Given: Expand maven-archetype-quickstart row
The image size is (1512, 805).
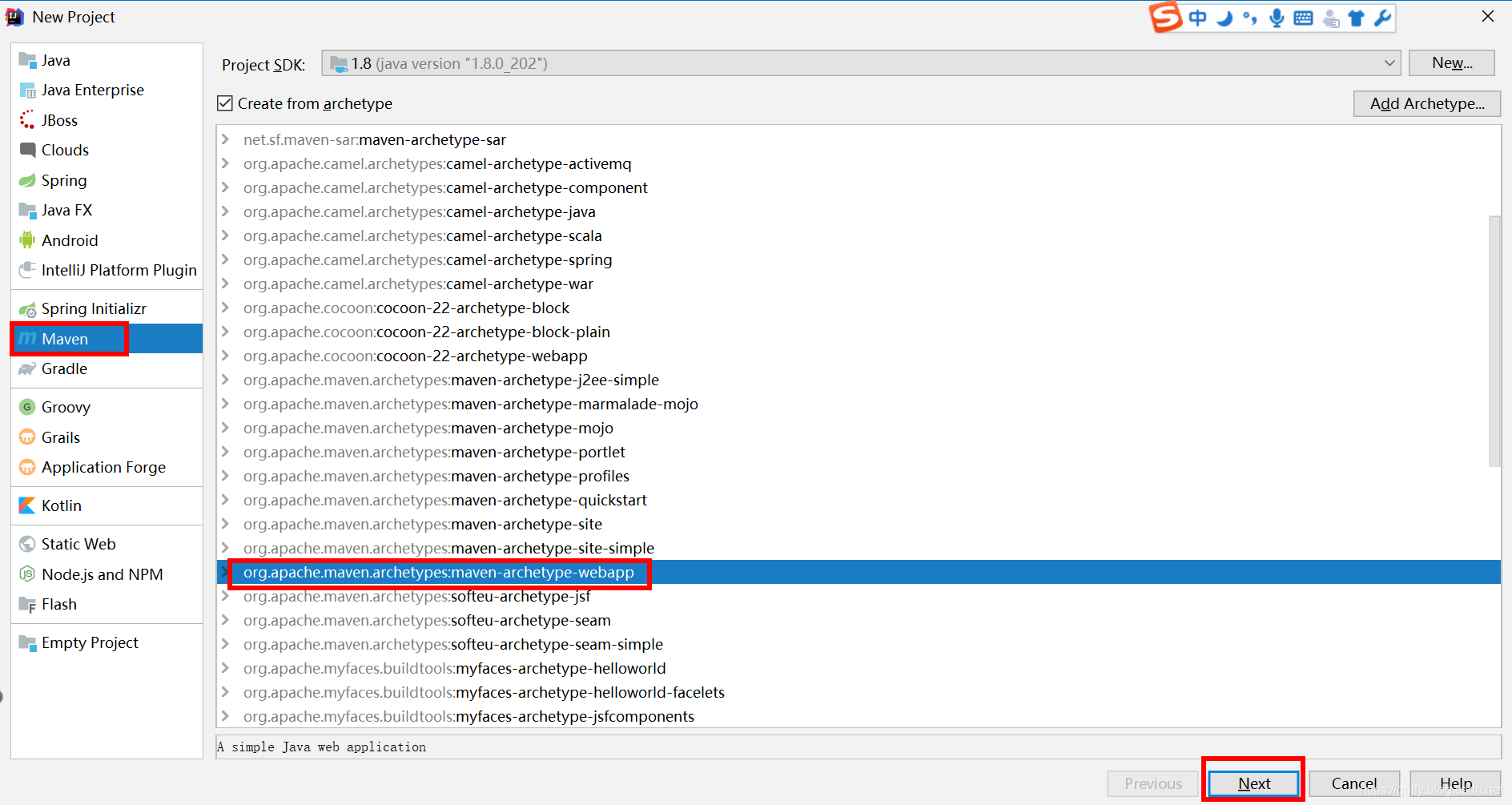Looking at the screenshot, I should tap(225, 500).
